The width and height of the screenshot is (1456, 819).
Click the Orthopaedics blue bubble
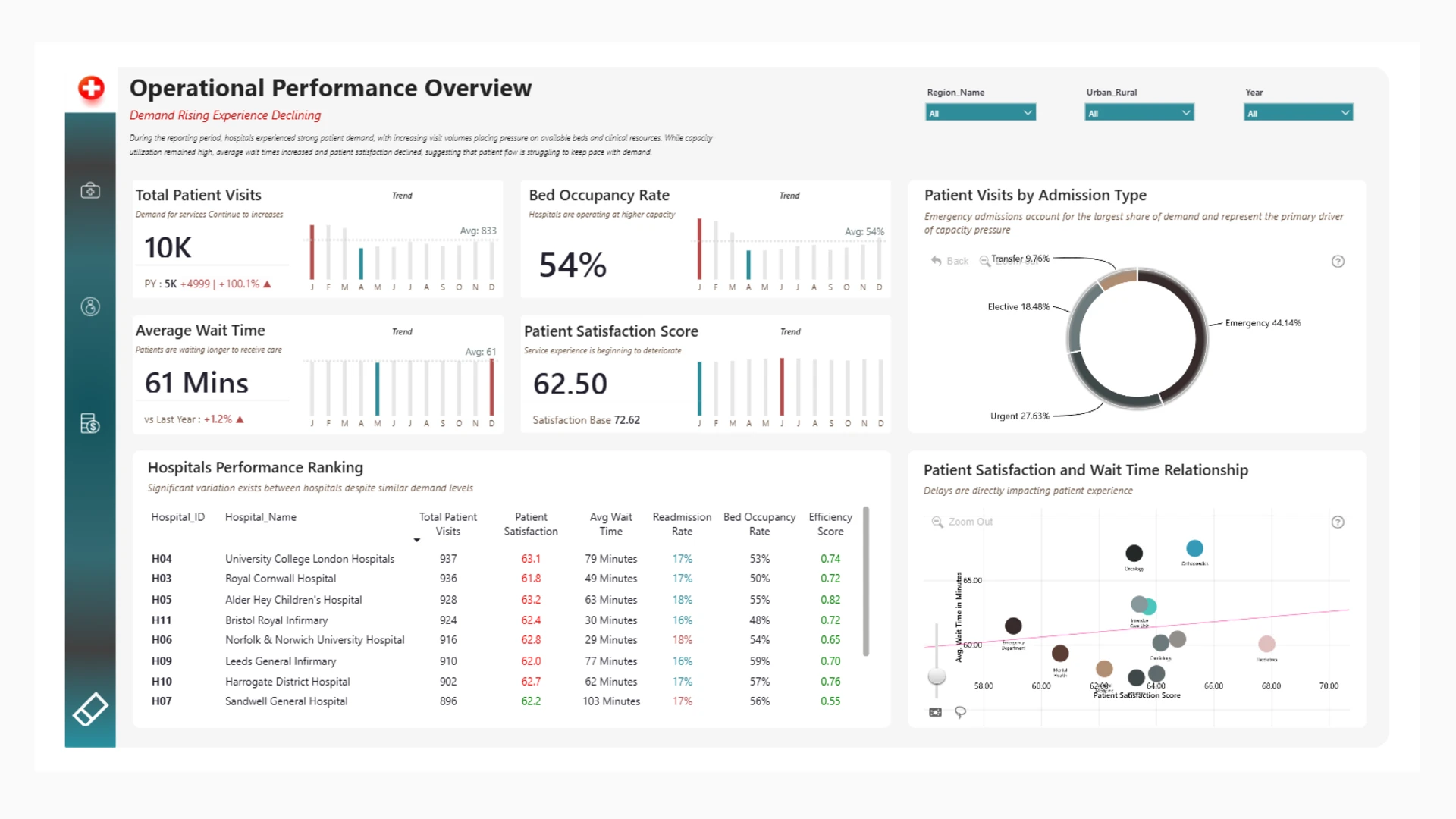[x=1194, y=548]
